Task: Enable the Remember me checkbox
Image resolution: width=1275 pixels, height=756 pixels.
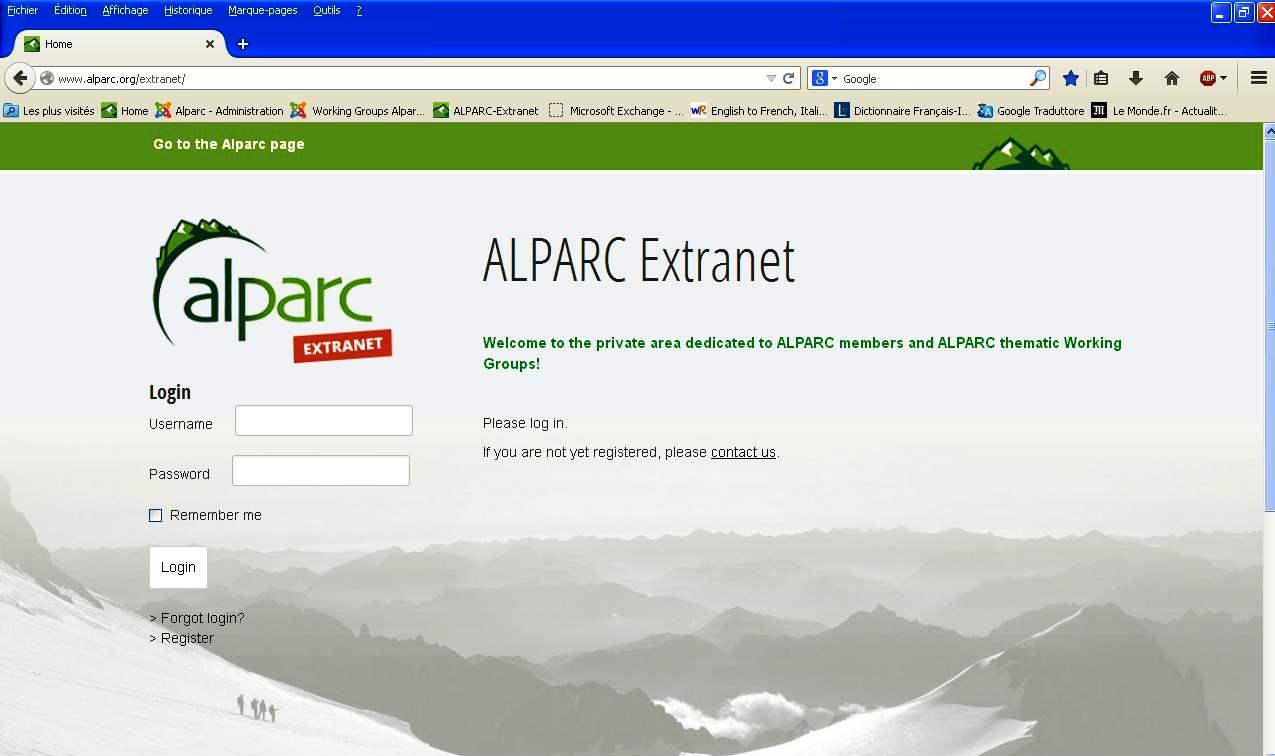Action: (x=155, y=515)
